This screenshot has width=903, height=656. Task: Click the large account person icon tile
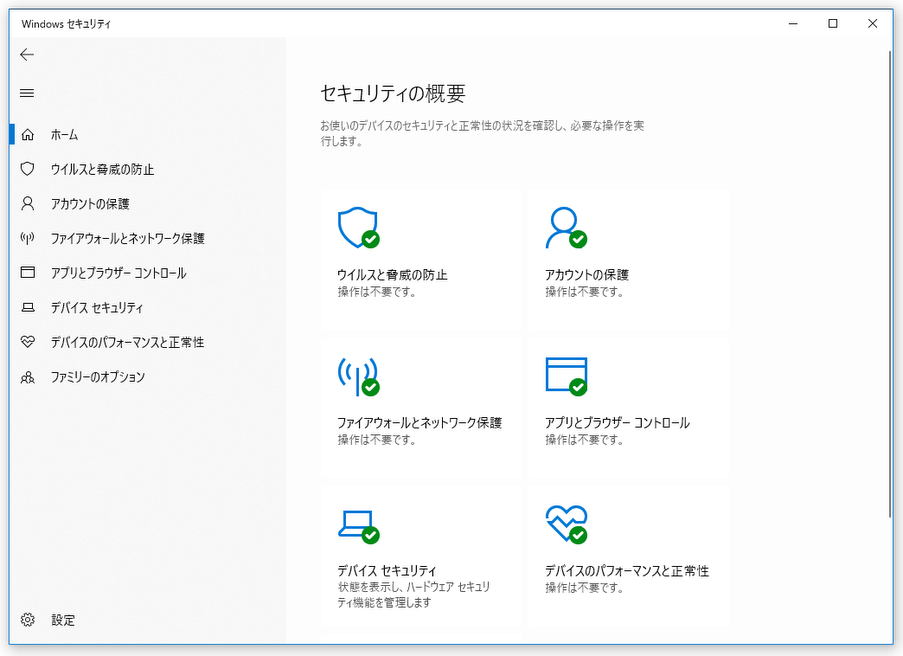click(566, 227)
